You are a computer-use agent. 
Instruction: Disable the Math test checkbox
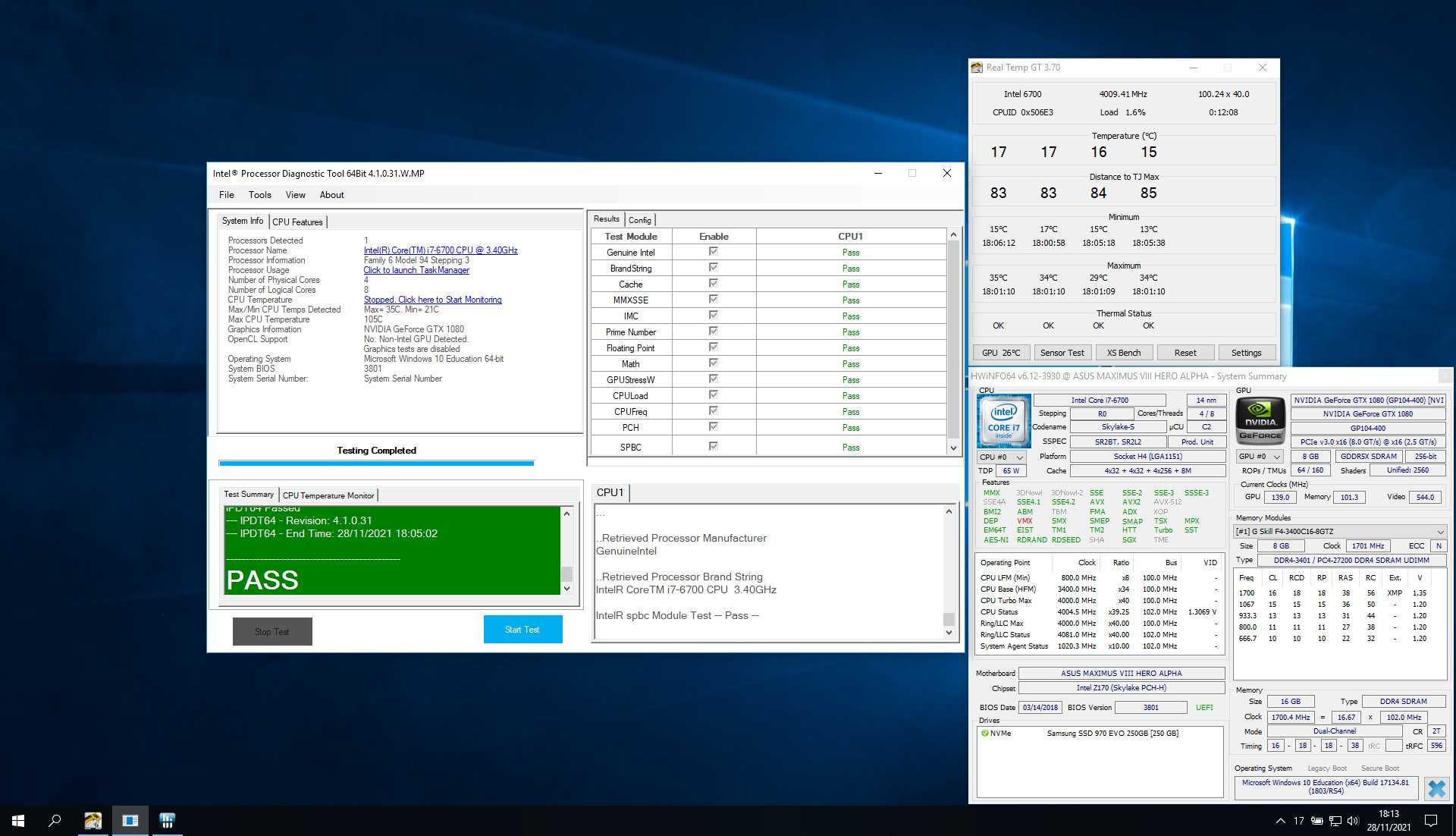coord(713,363)
